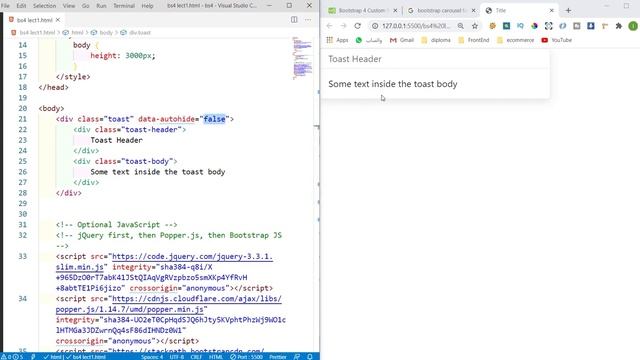Open the Selection menu

pyautogui.click(x=44, y=6)
